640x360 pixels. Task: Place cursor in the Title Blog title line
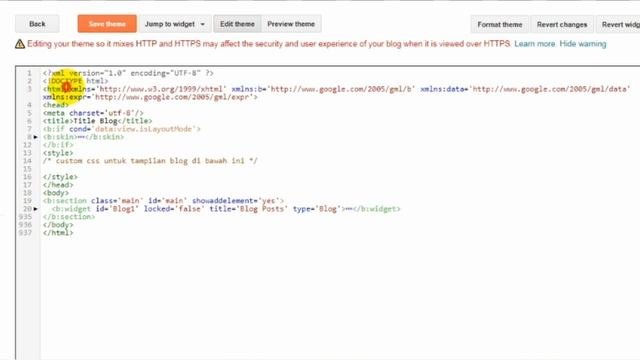point(98,121)
